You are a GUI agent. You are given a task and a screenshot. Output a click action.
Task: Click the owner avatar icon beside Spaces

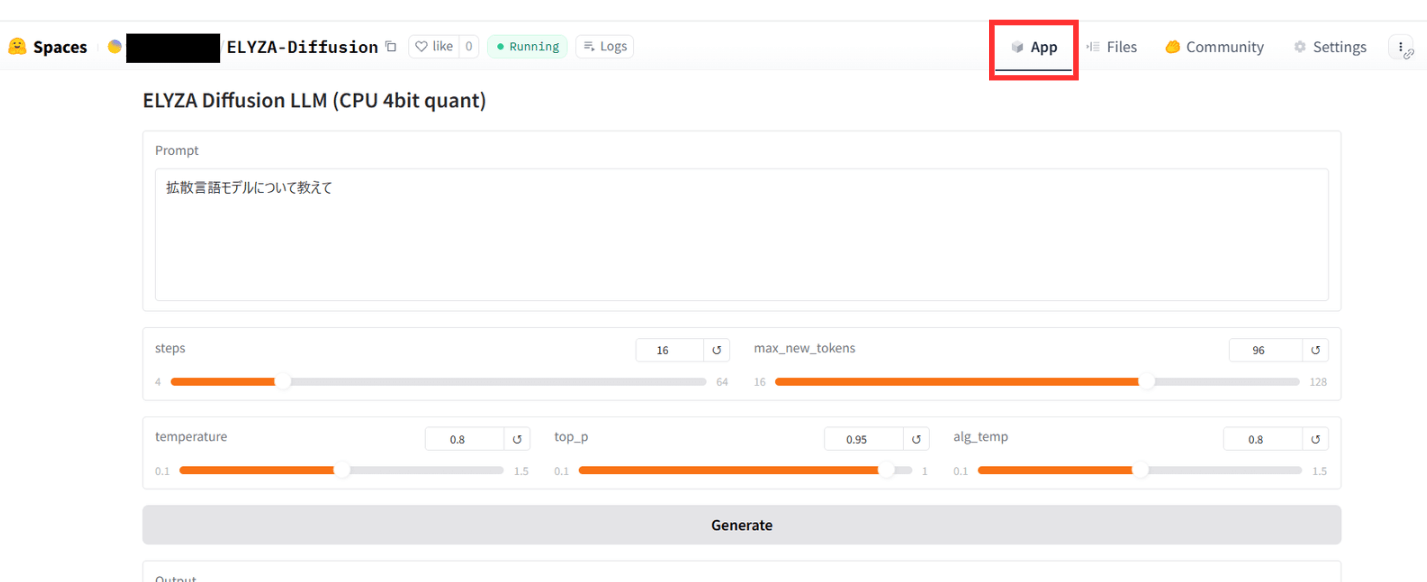point(115,47)
